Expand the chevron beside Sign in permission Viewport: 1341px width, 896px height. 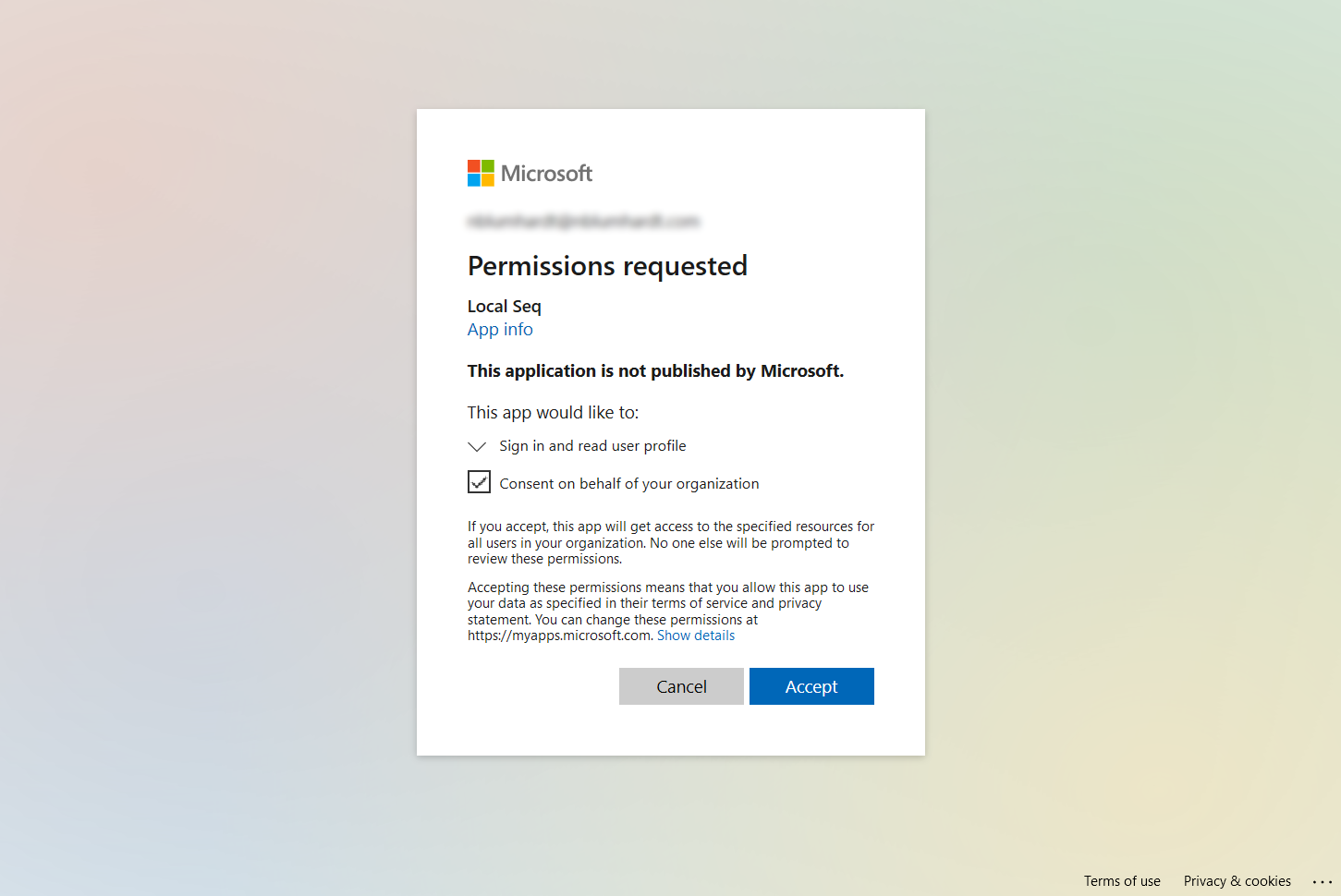(477, 446)
